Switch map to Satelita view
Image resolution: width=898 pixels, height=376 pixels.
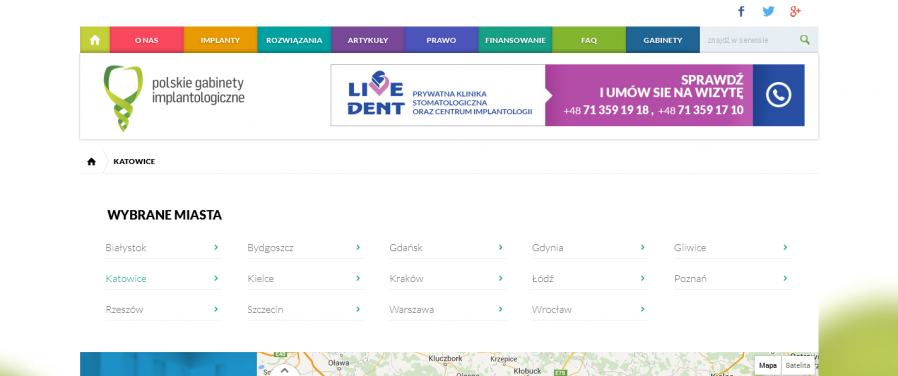click(798, 365)
